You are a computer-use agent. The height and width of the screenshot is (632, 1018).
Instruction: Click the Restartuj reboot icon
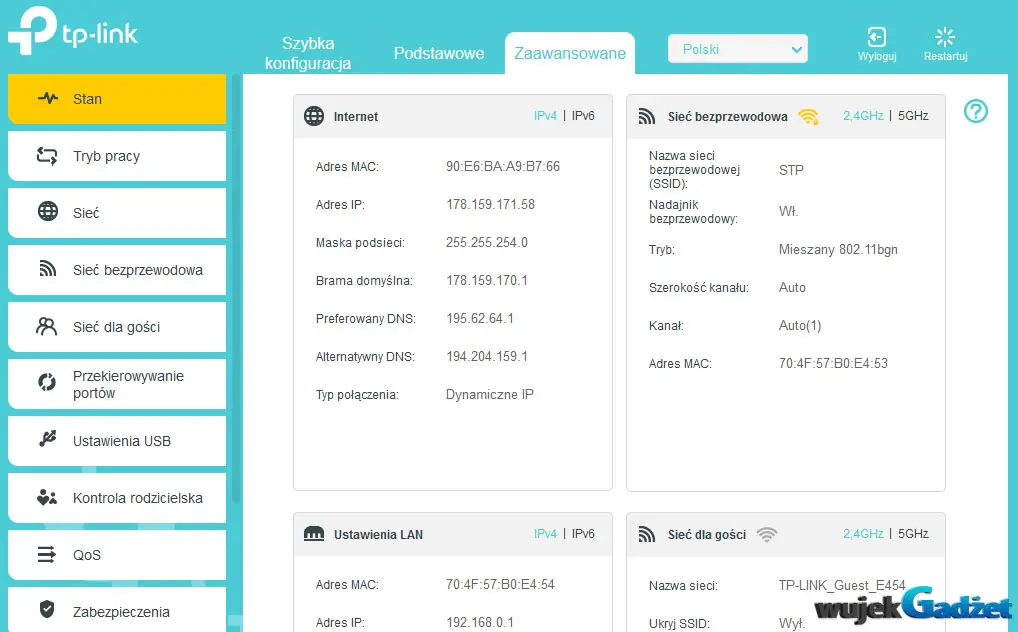pos(945,37)
